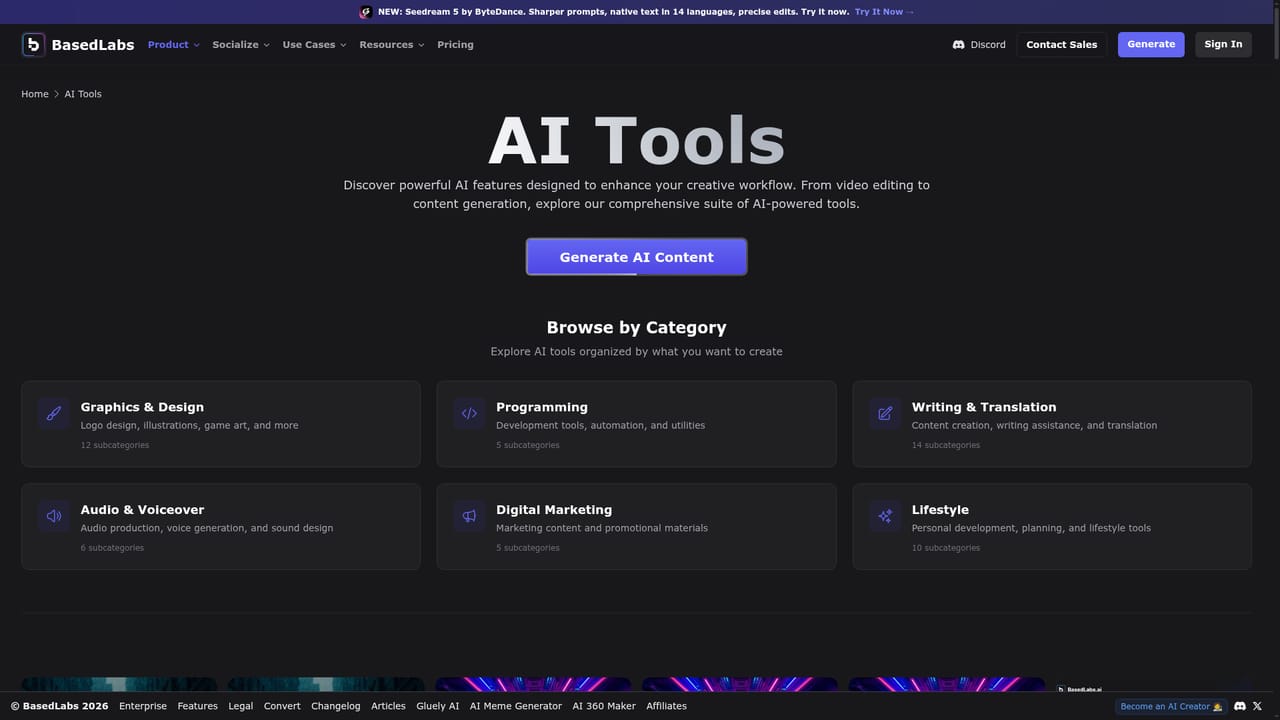The height and width of the screenshot is (720, 1280).
Task: Click the Digital Marketing megaphone icon
Action: point(469,516)
